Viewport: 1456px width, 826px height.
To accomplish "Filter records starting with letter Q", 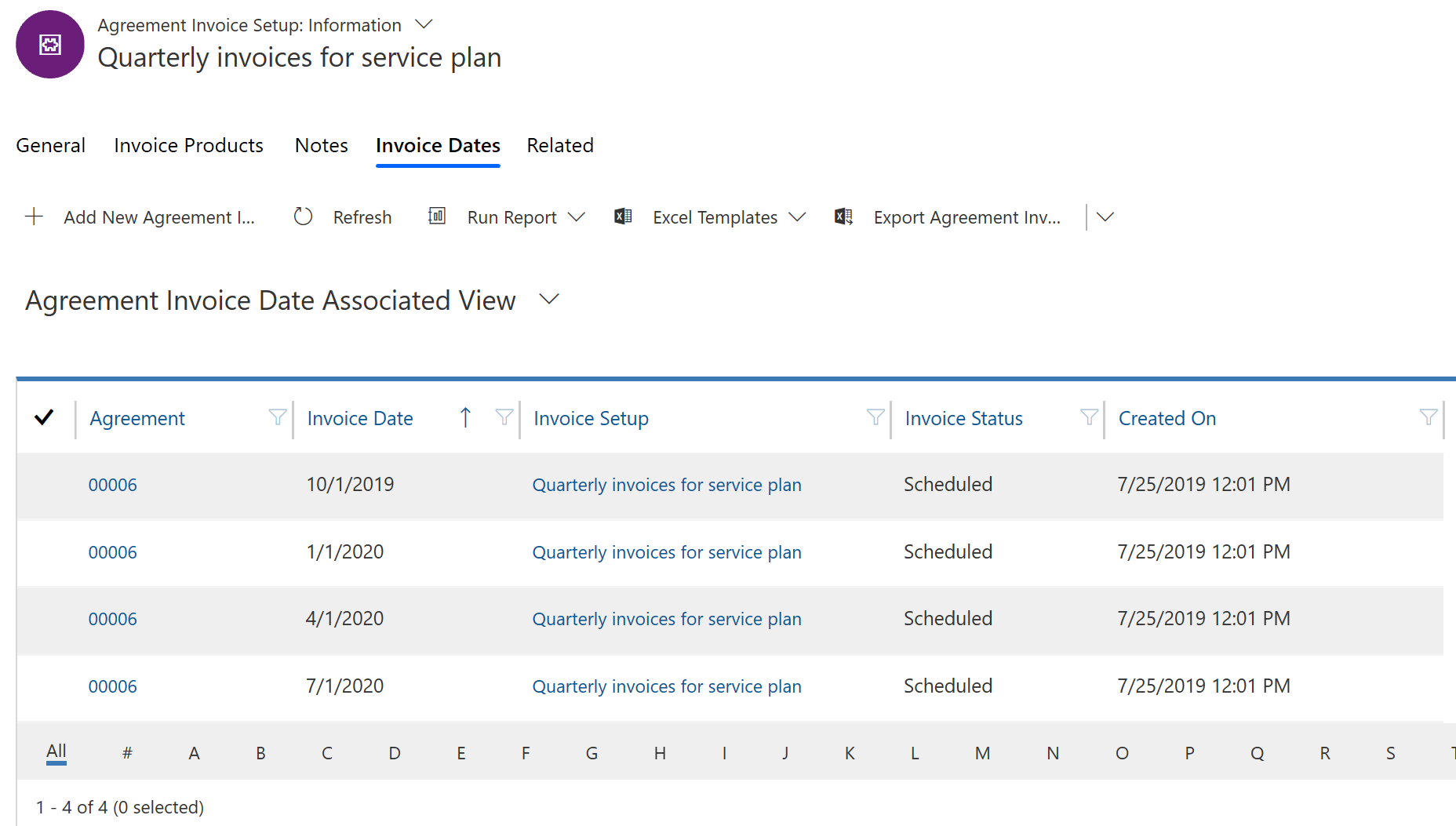I will (x=1258, y=753).
